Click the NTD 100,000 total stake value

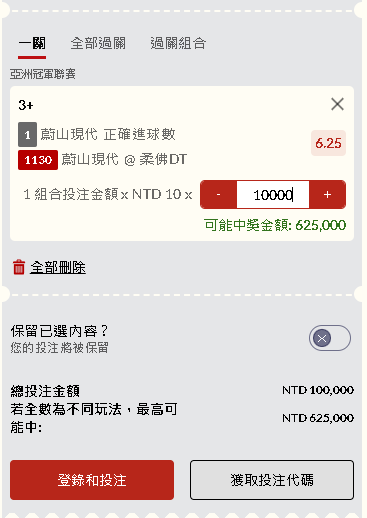(318, 390)
